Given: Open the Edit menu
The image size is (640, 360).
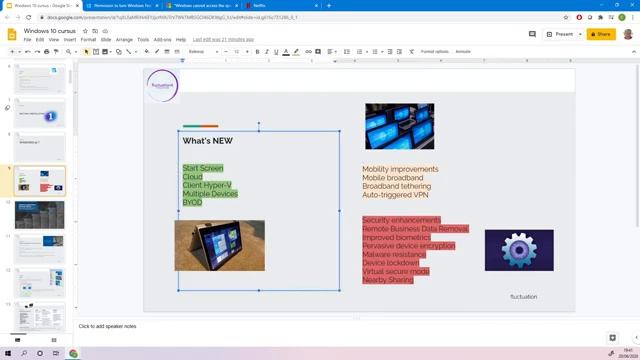Looking at the screenshot, I should point(40,40).
